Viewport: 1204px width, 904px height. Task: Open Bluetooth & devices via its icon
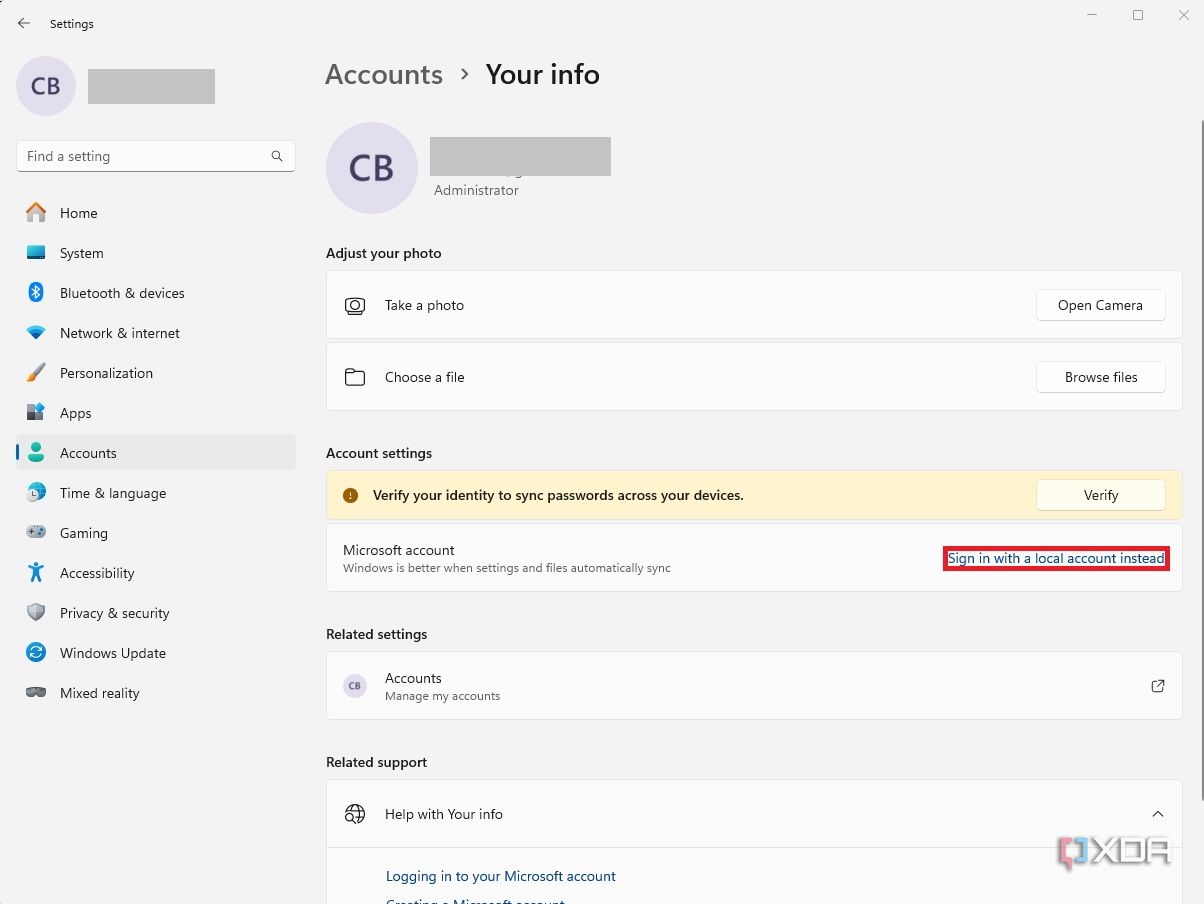click(x=36, y=293)
